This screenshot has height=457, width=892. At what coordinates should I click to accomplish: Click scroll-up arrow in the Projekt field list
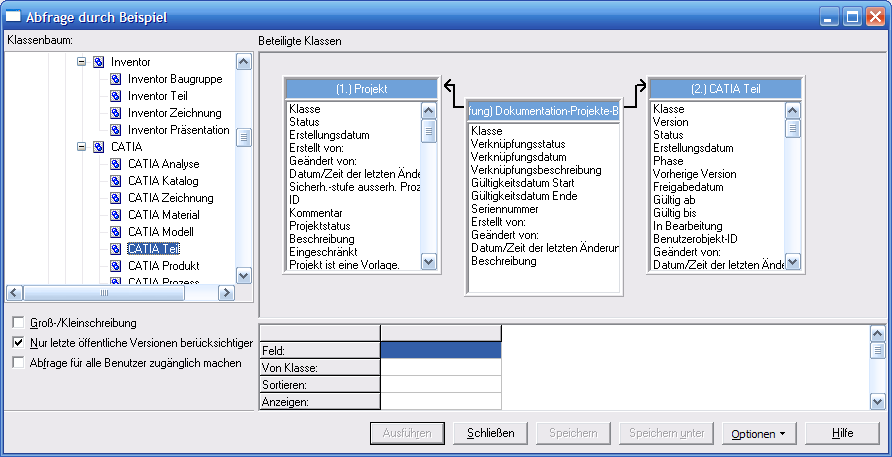(x=429, y=110)
